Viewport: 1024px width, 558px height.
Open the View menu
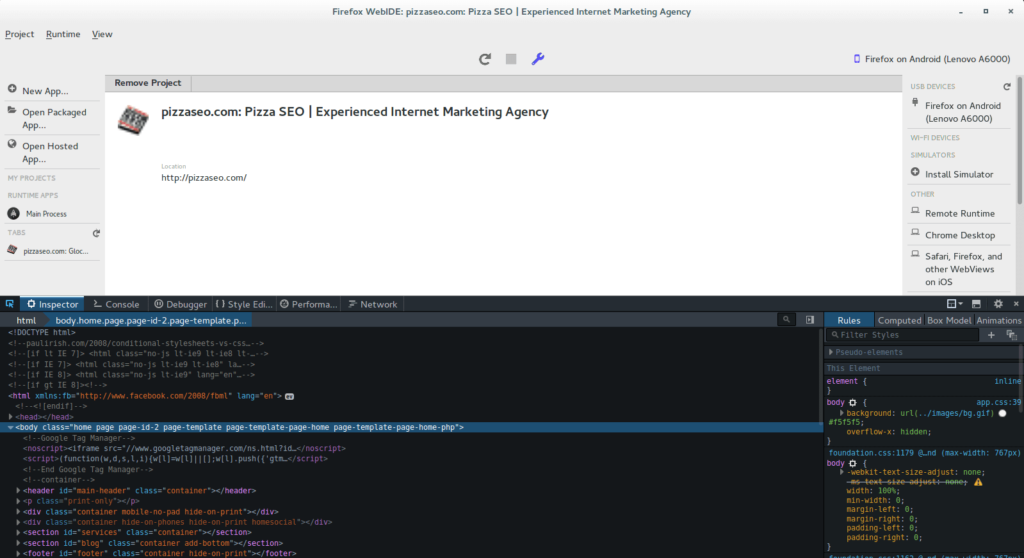(102, 34)
